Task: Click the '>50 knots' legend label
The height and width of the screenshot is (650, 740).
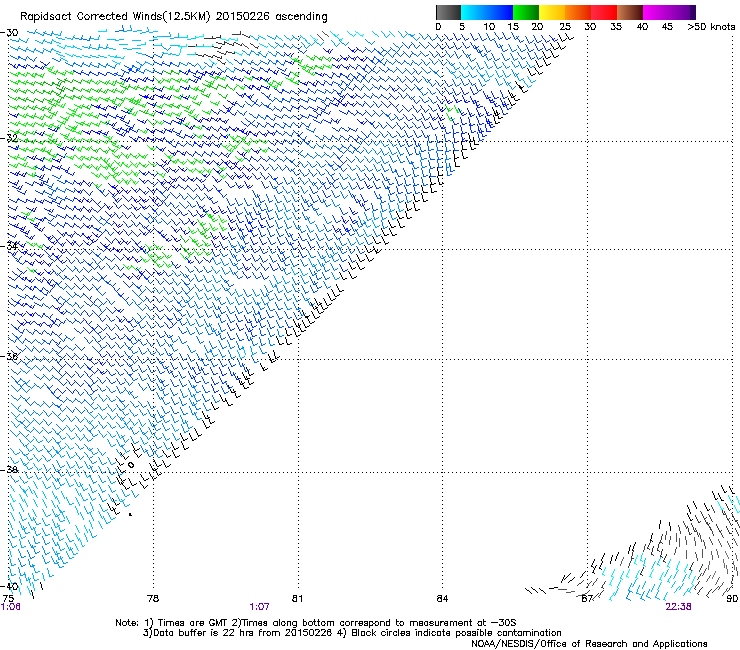Action: [711, 27]
